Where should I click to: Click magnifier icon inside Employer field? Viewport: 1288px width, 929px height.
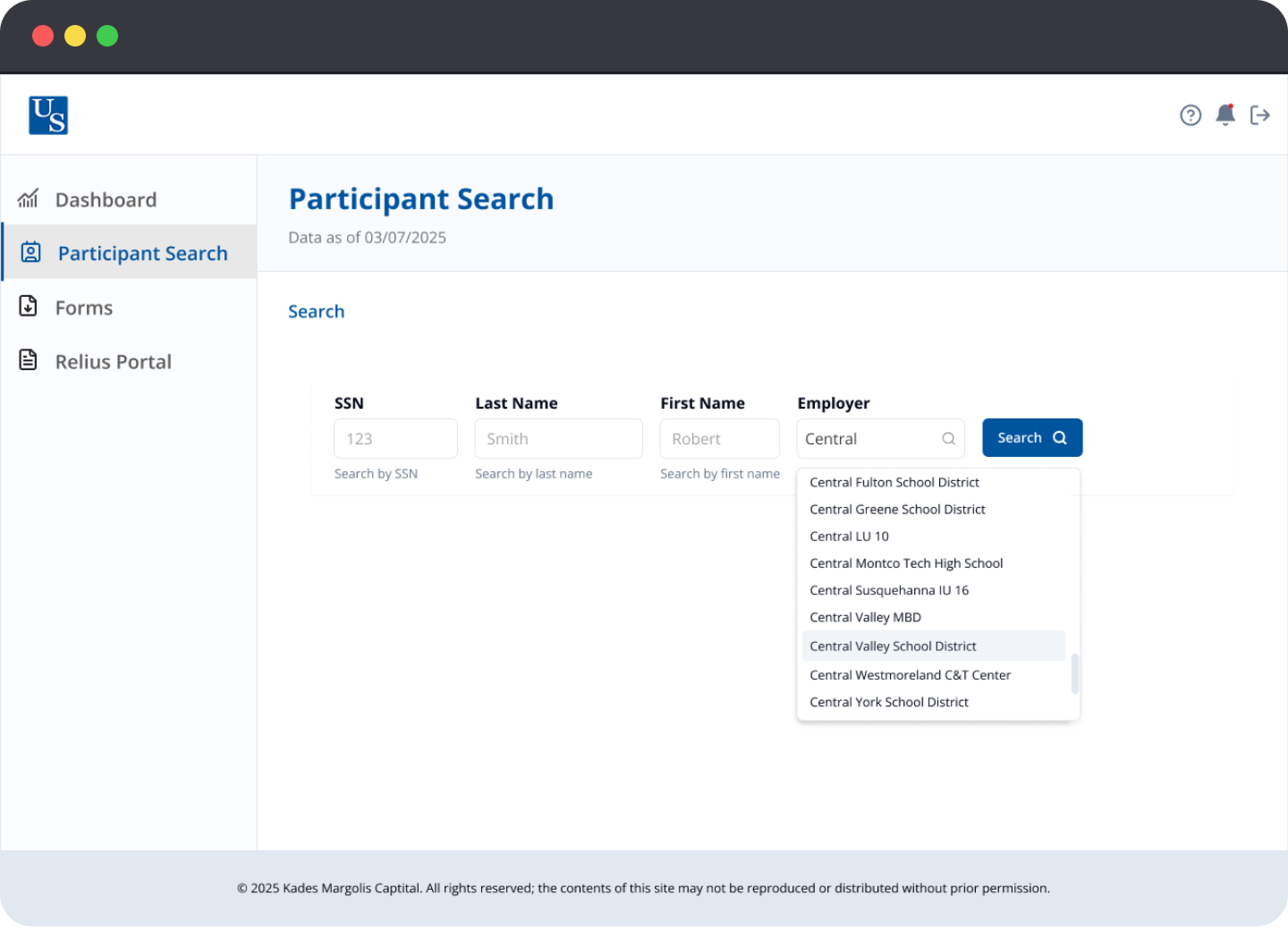tap(948, 439)
